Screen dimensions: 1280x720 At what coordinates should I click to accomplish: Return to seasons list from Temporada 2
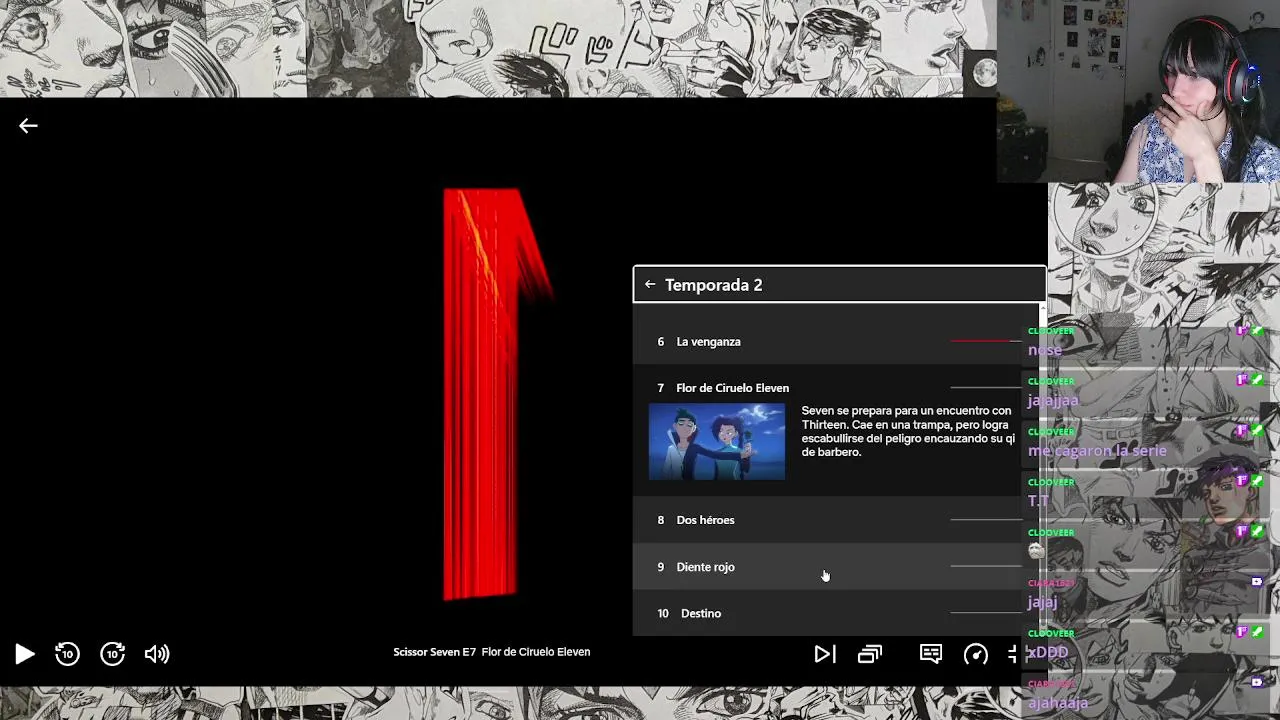650,284
